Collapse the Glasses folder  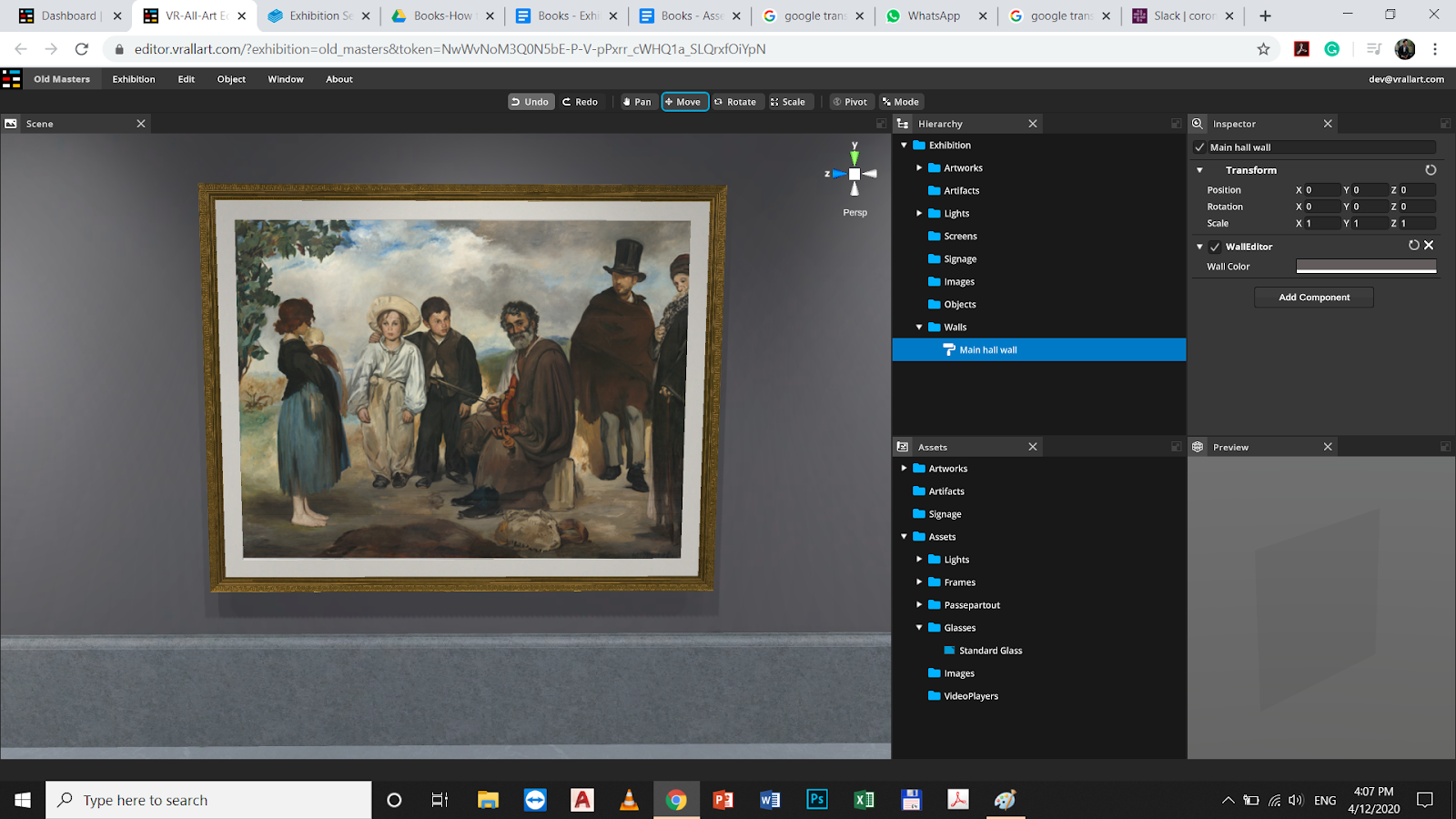click(x=919, y=628)
